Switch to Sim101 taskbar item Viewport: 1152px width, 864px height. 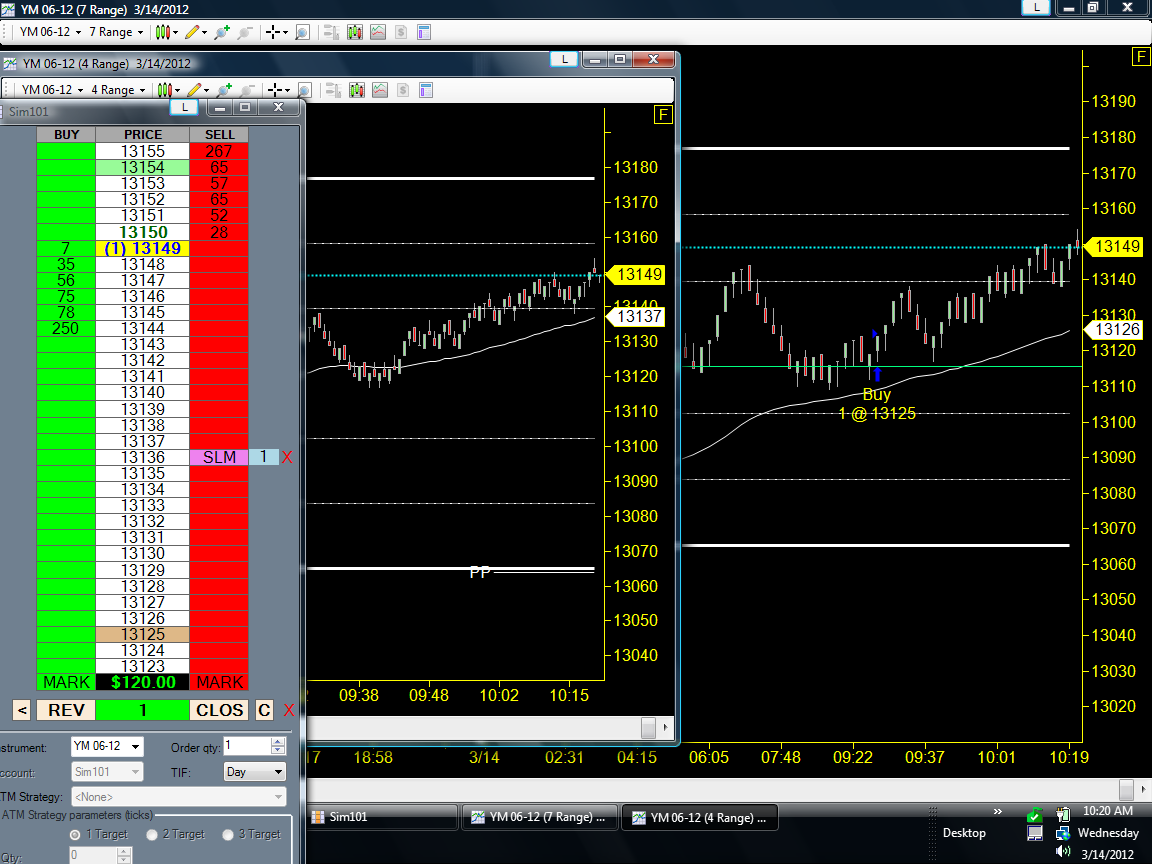pos(383,817)
